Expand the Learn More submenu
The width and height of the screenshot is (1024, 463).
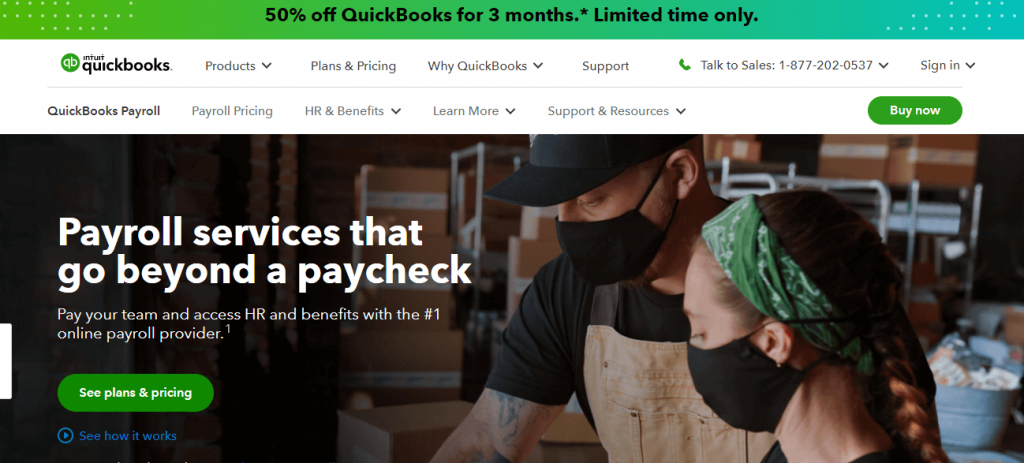(x=474, y=111)
